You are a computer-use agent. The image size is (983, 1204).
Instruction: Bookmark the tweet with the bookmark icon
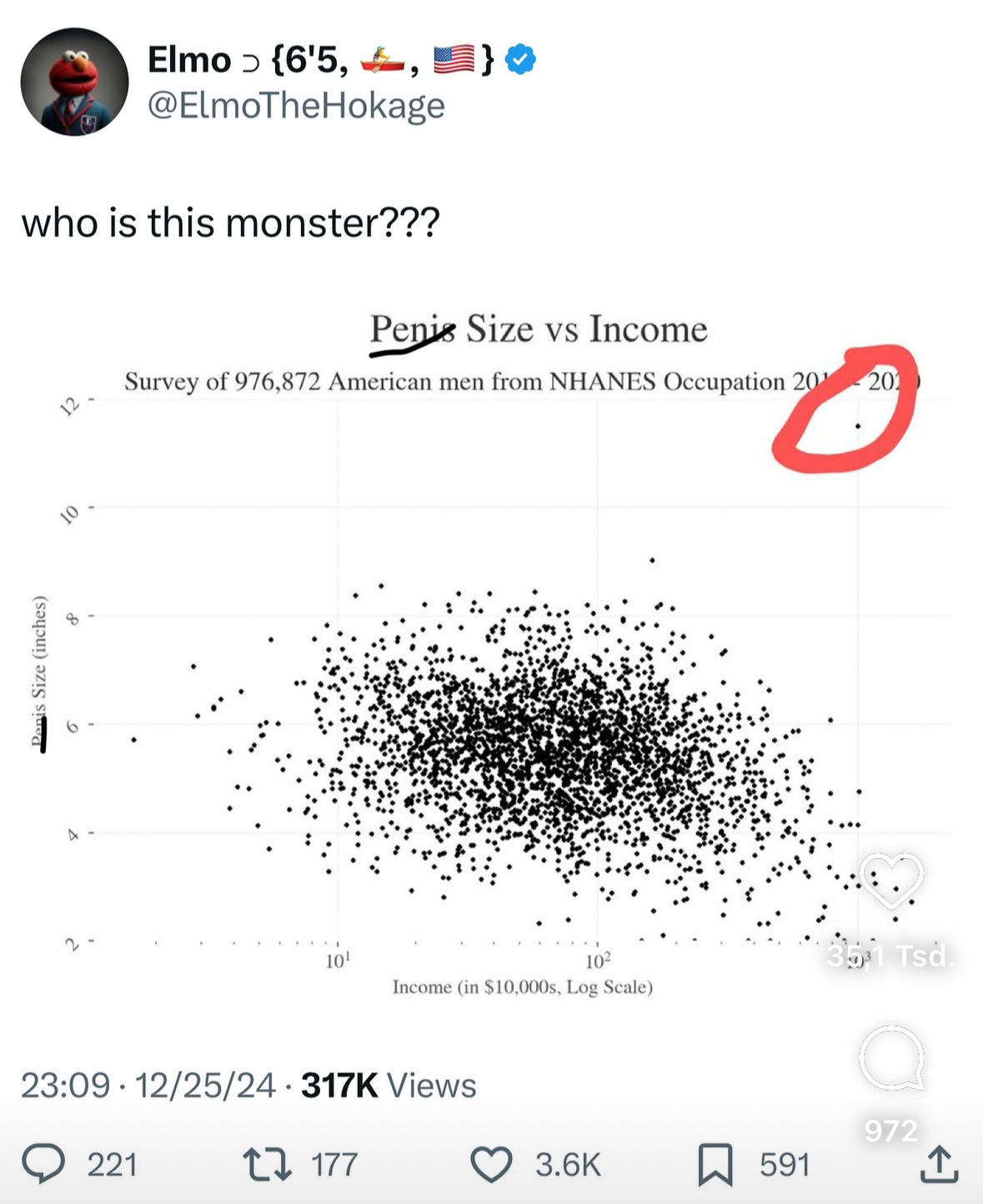[715, 1164]
